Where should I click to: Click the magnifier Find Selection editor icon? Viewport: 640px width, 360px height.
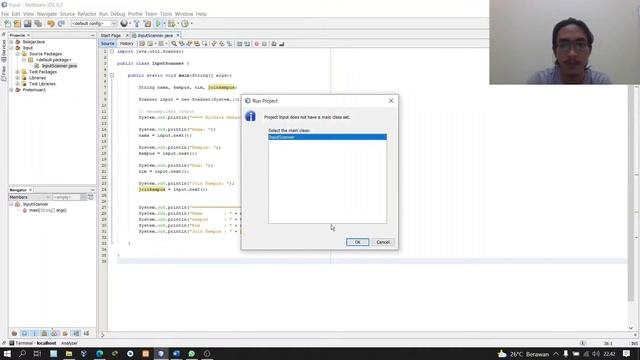point(174,44)
